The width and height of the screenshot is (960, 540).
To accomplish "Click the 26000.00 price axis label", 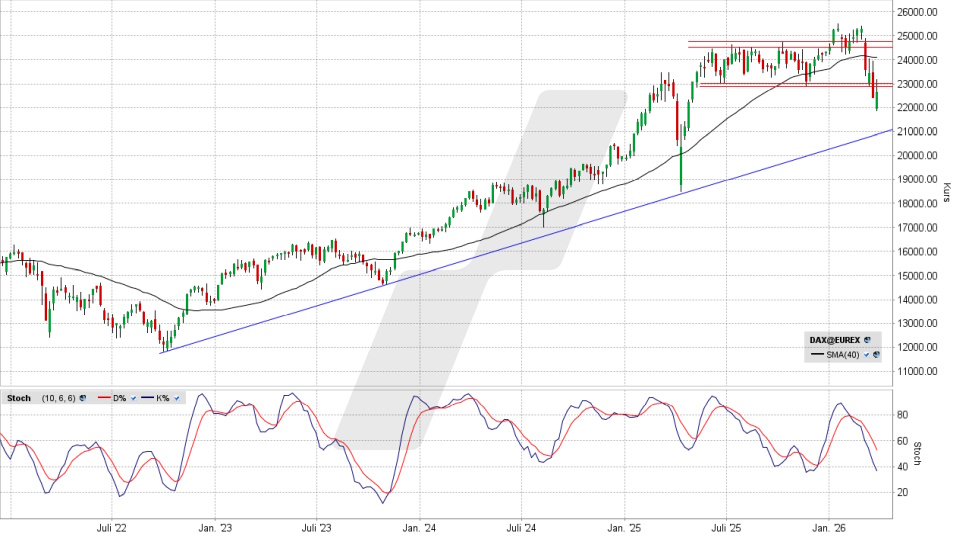I will point(917,12).
